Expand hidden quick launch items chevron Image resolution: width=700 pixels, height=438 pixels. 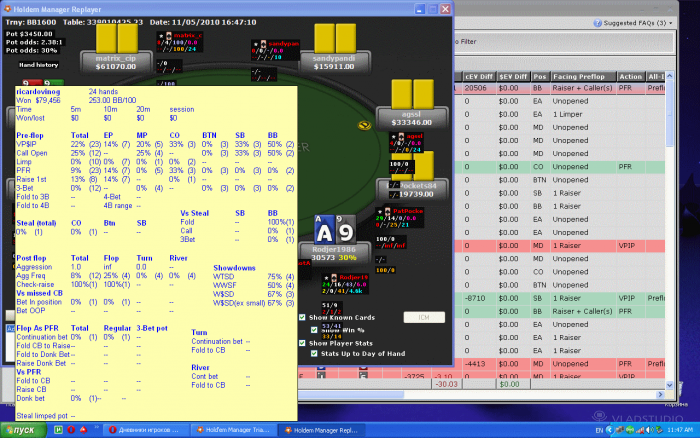tap(96, 428)
